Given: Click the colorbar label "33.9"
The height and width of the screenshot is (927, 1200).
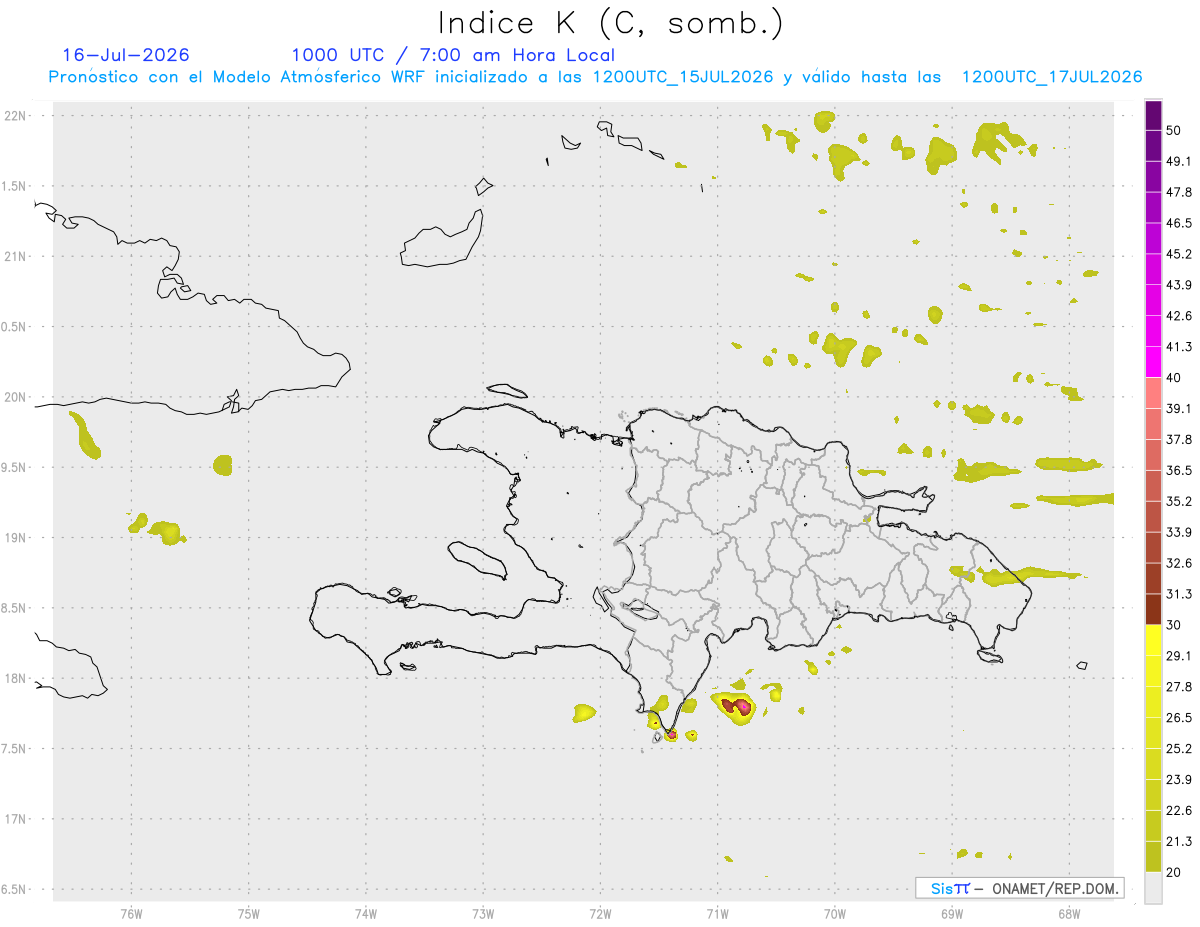Looking at the screenshot, I should point(1179,532).
